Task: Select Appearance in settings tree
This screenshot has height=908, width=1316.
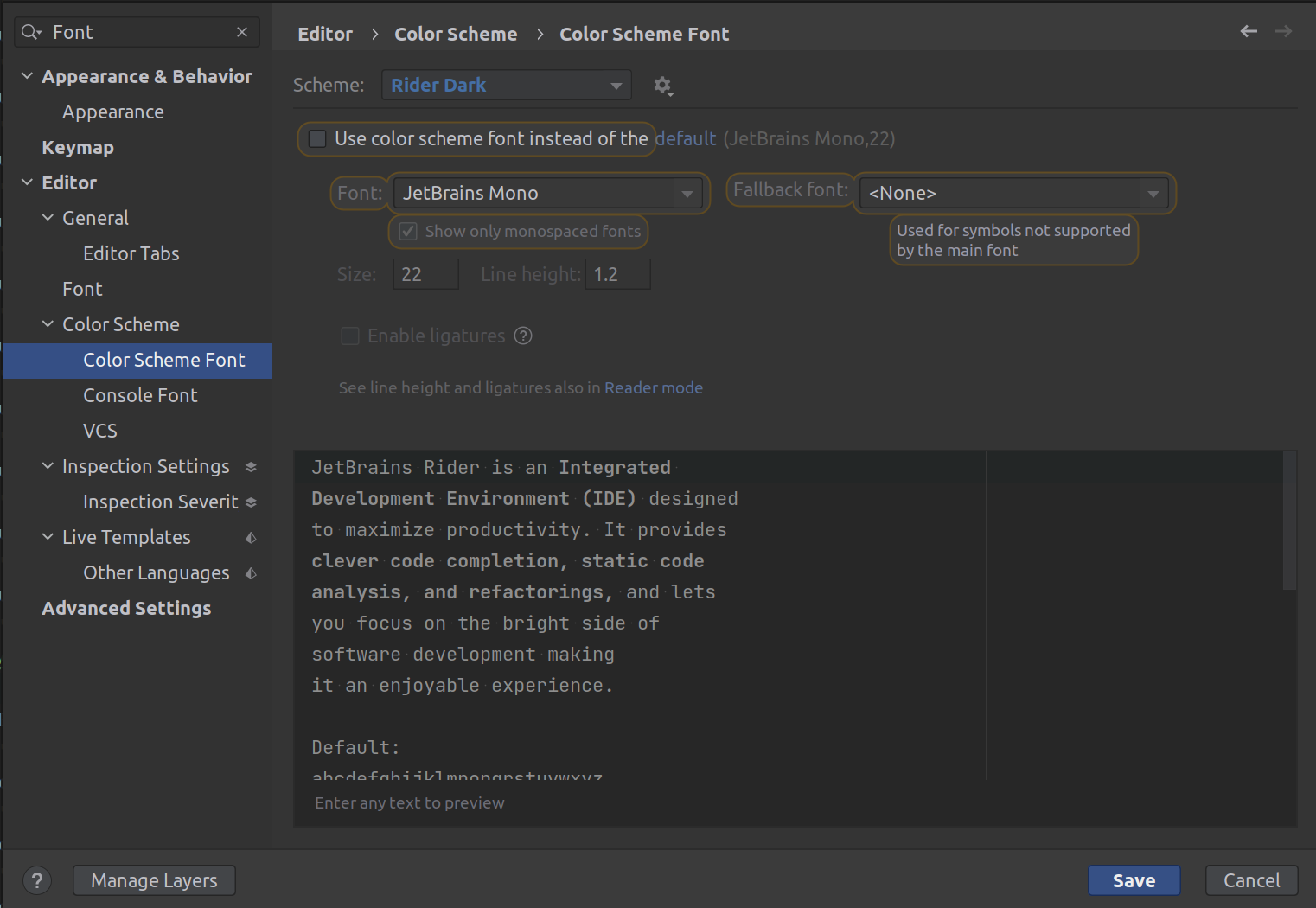Action: point(113,112)
